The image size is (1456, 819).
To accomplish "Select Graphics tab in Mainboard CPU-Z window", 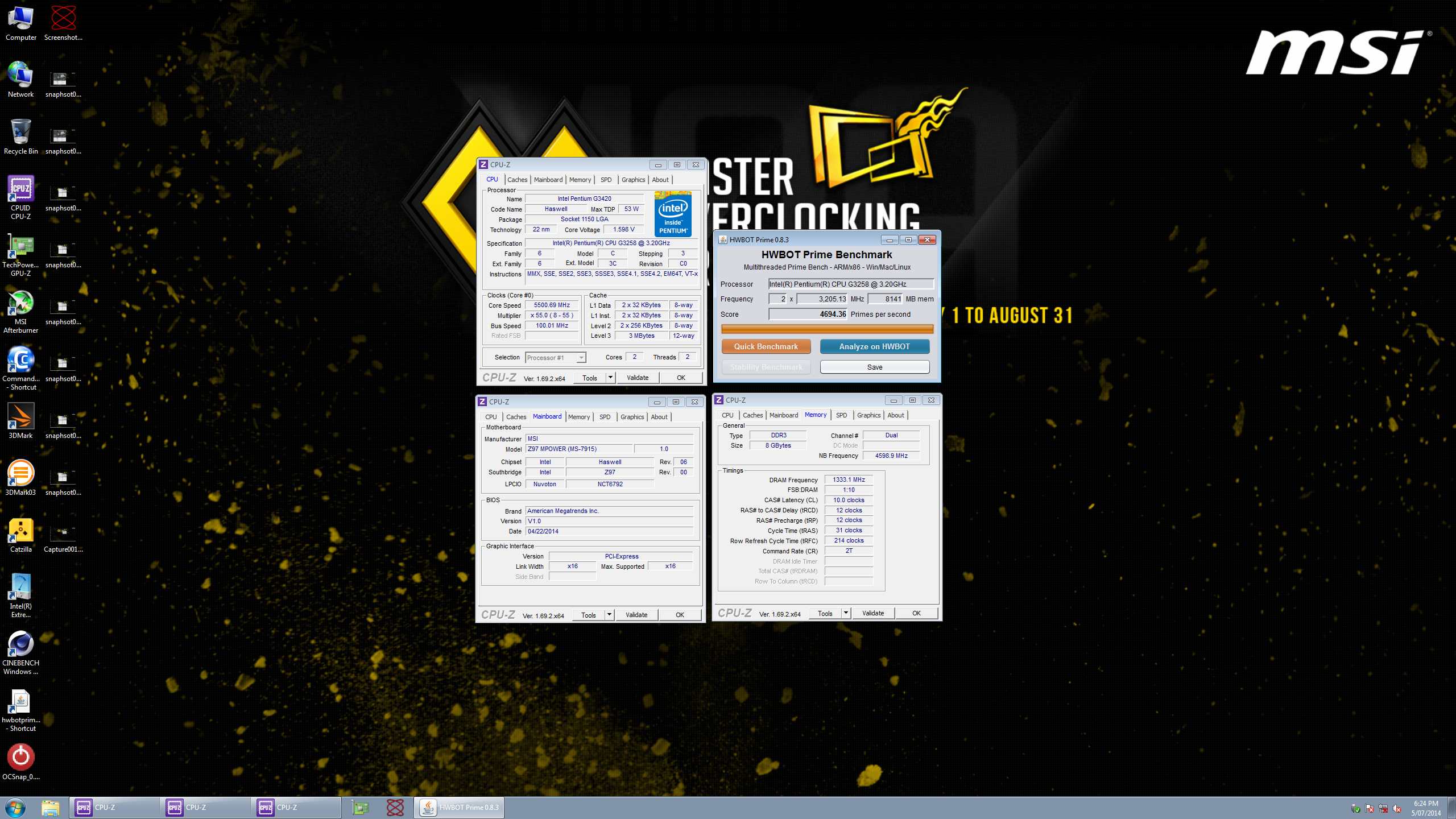I will [x=632, y=417].
